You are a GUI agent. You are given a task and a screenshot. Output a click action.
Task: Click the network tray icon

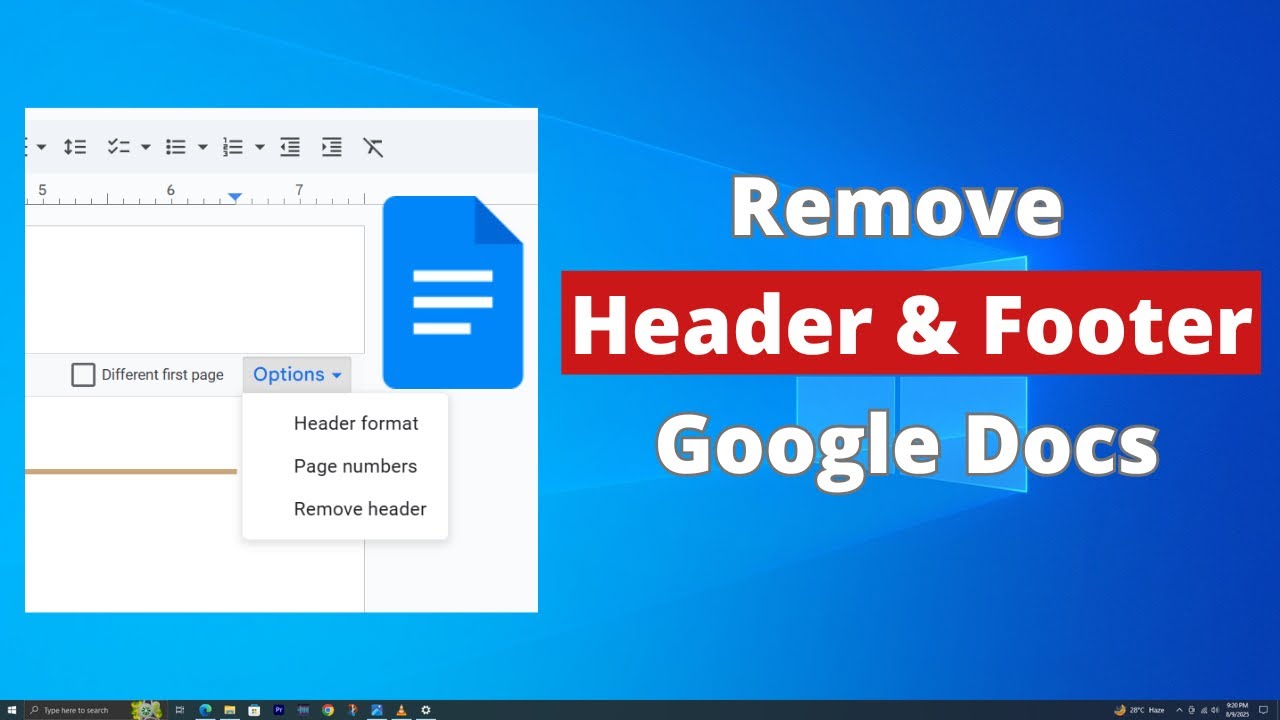[1204, 710]
